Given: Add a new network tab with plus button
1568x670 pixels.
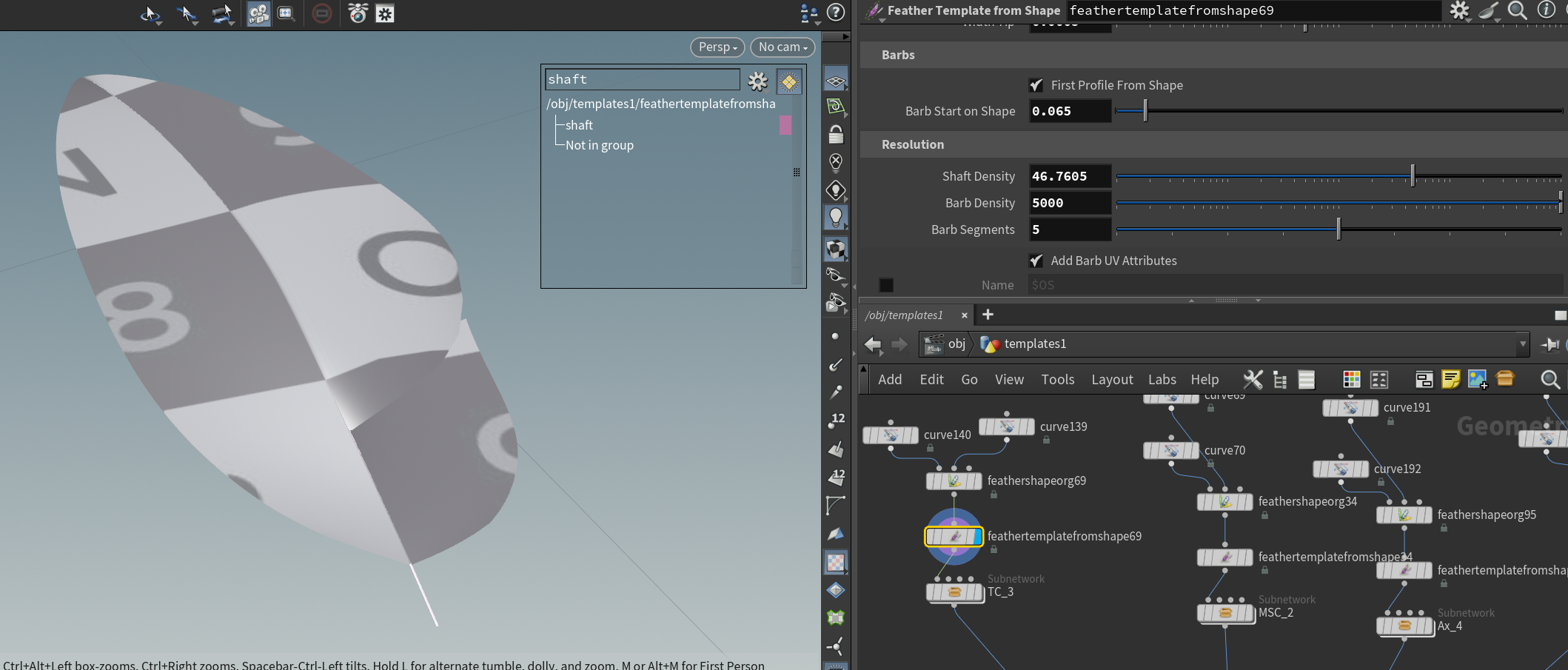Looking at the screenshot, I should click(988, 315).
